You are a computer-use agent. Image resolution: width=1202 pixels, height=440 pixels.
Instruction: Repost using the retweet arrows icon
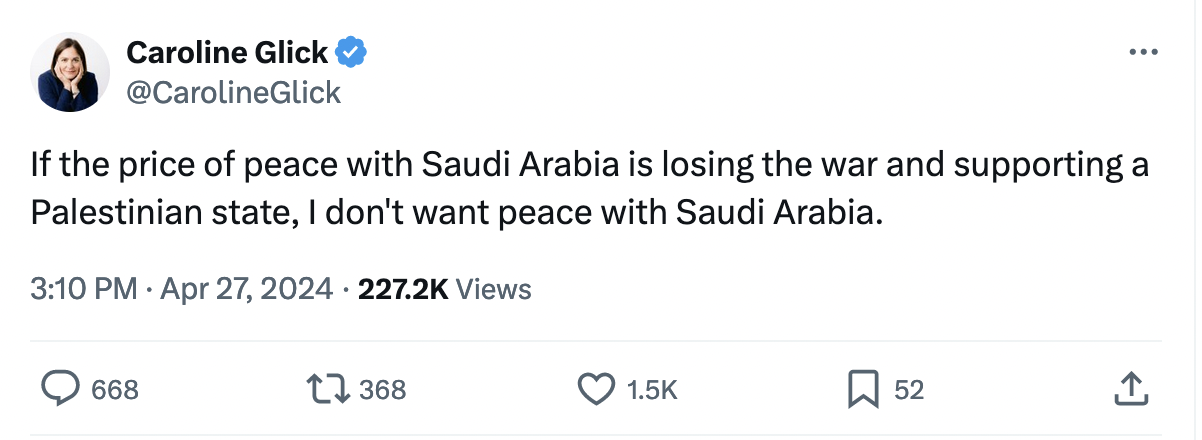pyautogui.click(x=328, y=389)
